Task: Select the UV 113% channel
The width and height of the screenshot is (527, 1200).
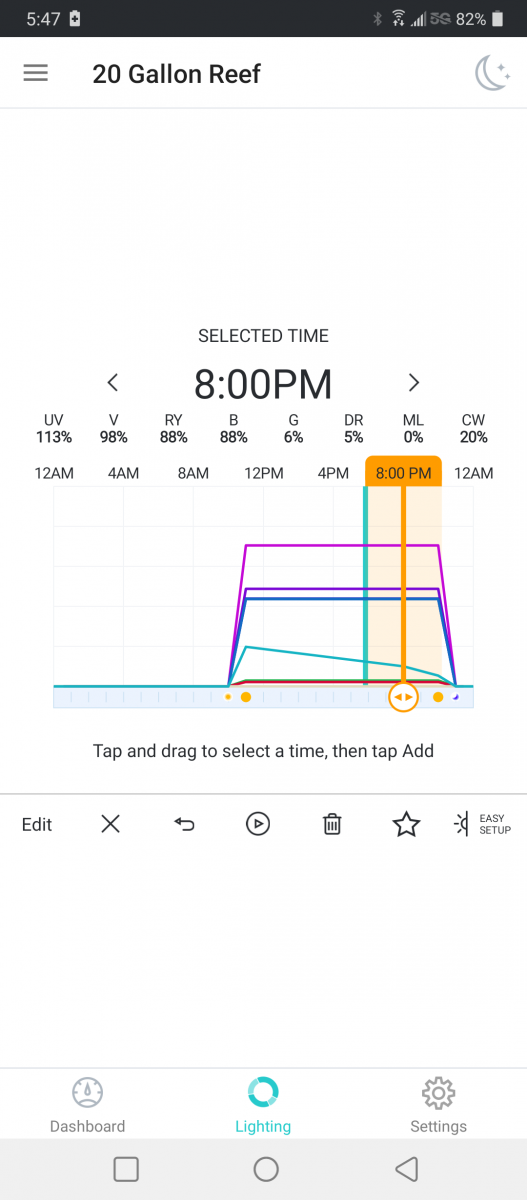Action: (x=53, y=429)
